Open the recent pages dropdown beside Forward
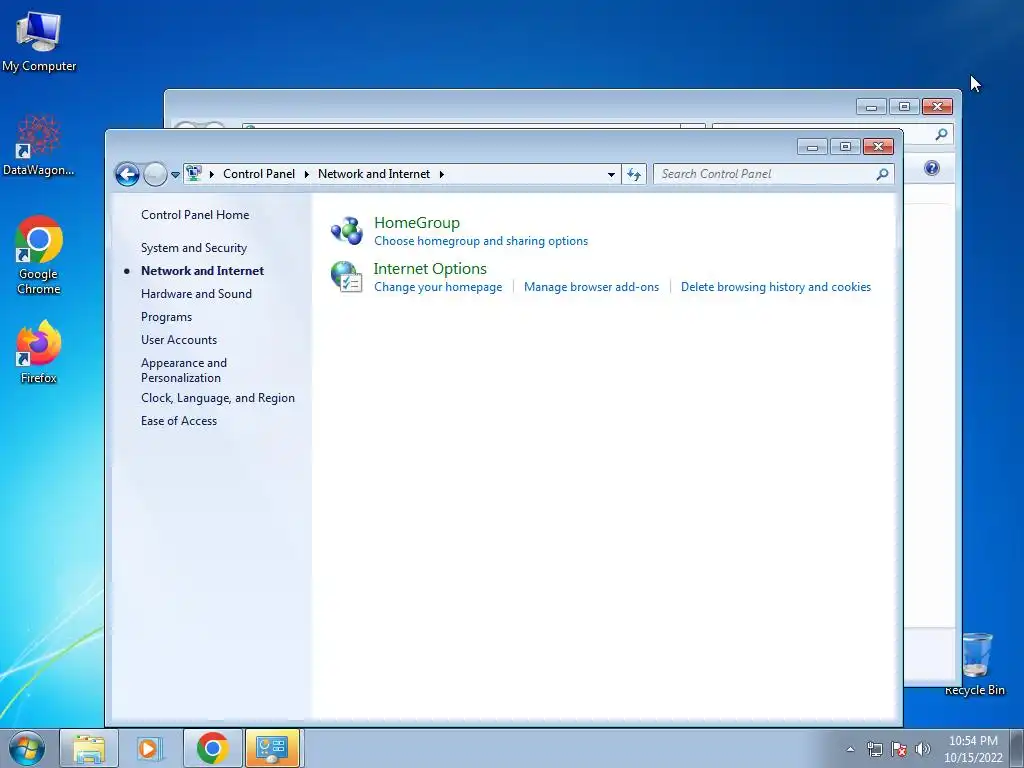Image resolution: width=1024 pixels, height=768 pixels. pyautogui.click(x=175, y=174)
